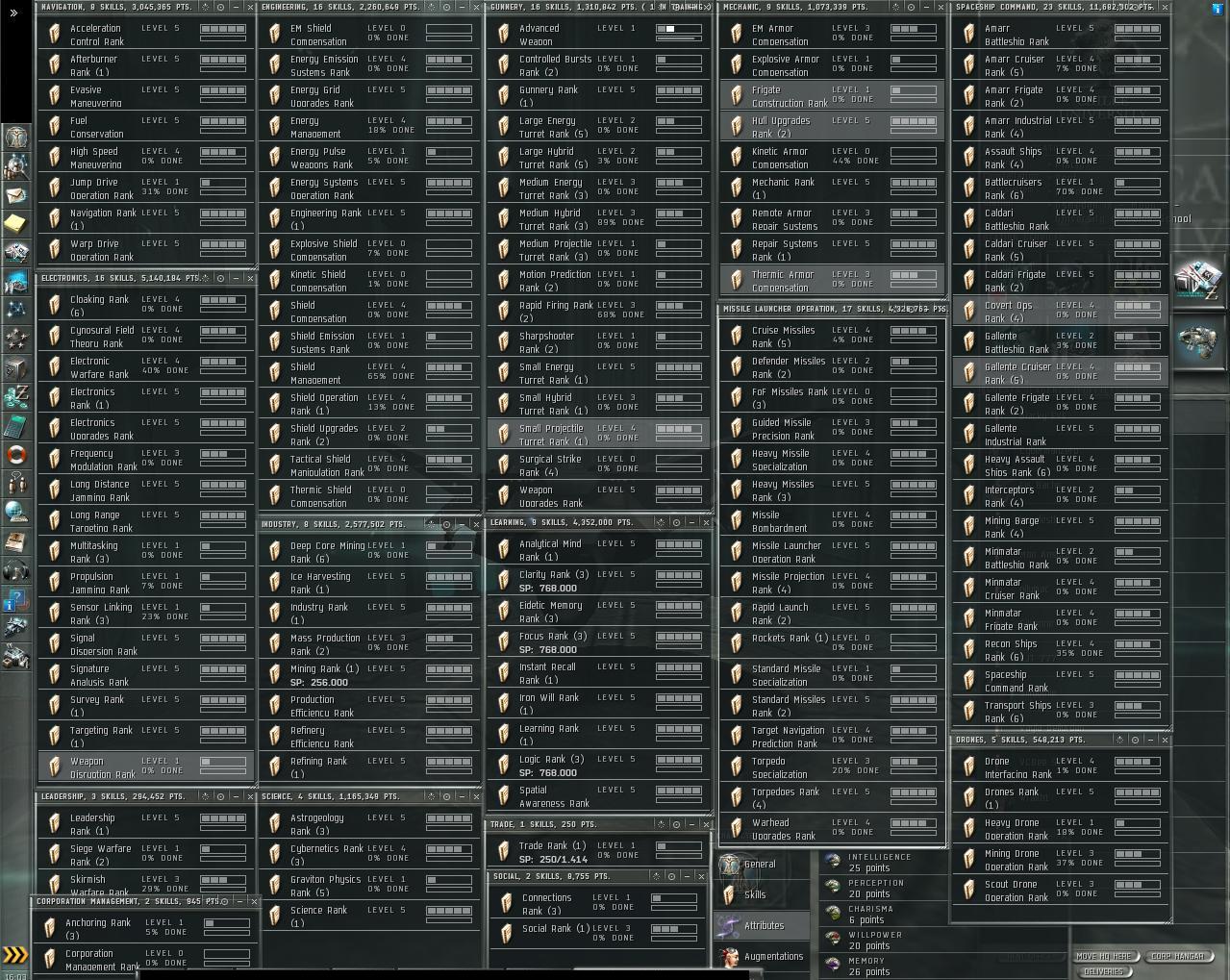Open the blue info question-mark sidebar icon
Image resolution: width=1230 pixels, height=980 pixels.
(15, 601)
